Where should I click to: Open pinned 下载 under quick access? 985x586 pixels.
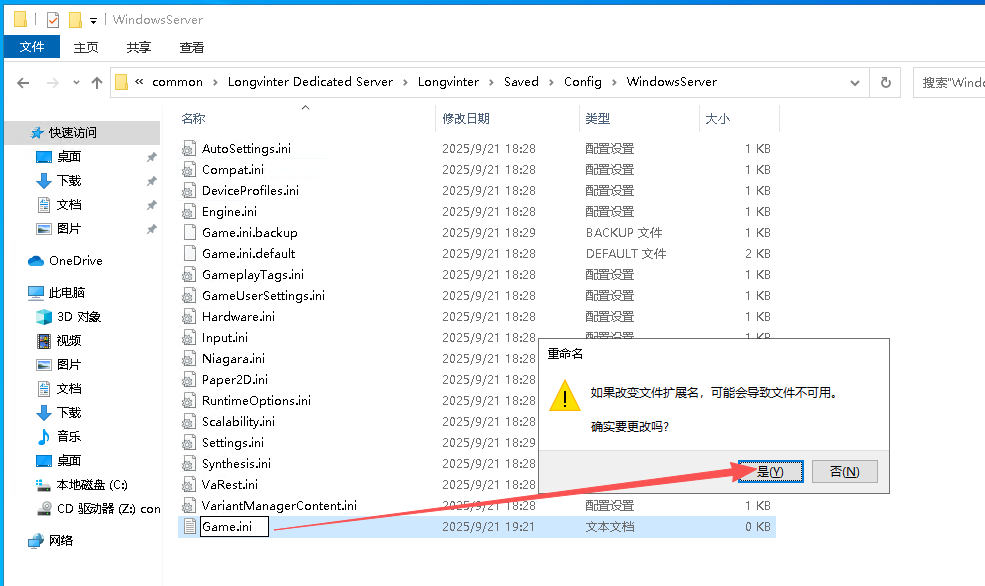click(x=69, y=181)
